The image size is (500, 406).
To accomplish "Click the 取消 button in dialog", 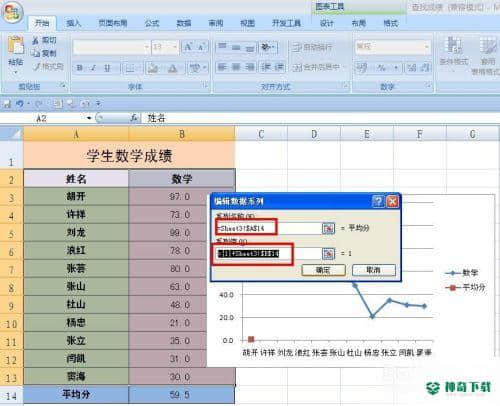I will point(374,270).
